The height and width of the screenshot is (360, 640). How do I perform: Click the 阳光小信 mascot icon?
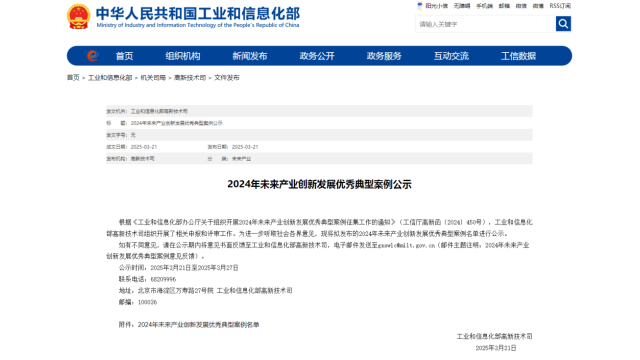[420, 6]
